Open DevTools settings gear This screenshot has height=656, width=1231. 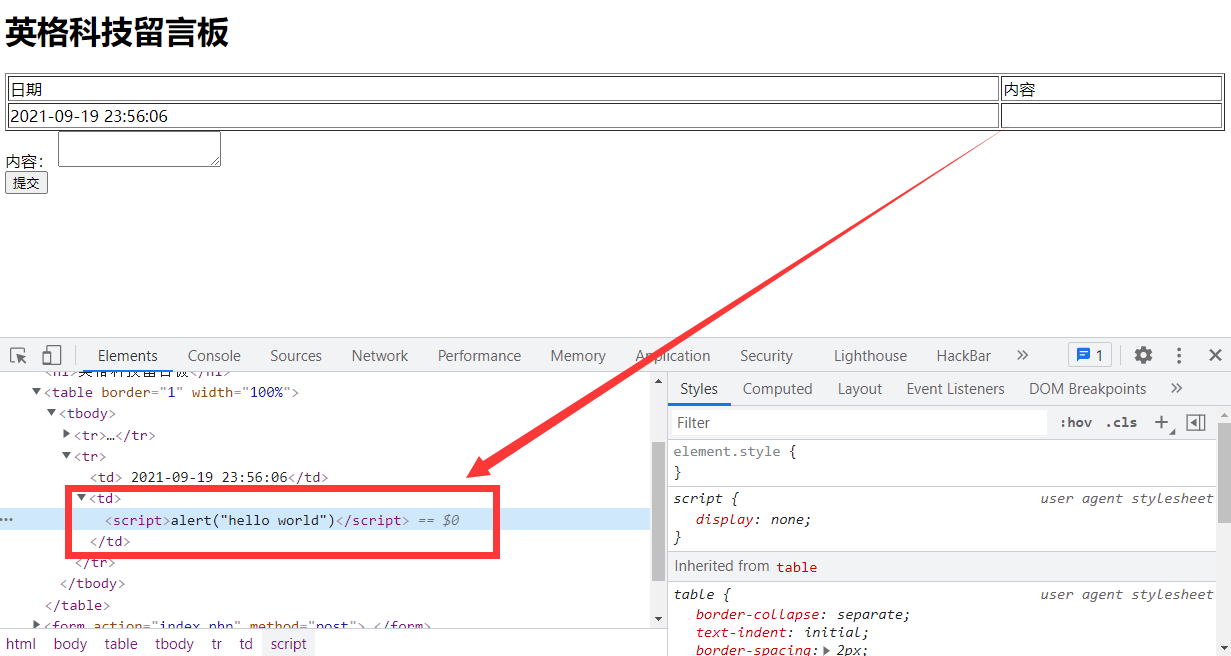coord(1143,355)
